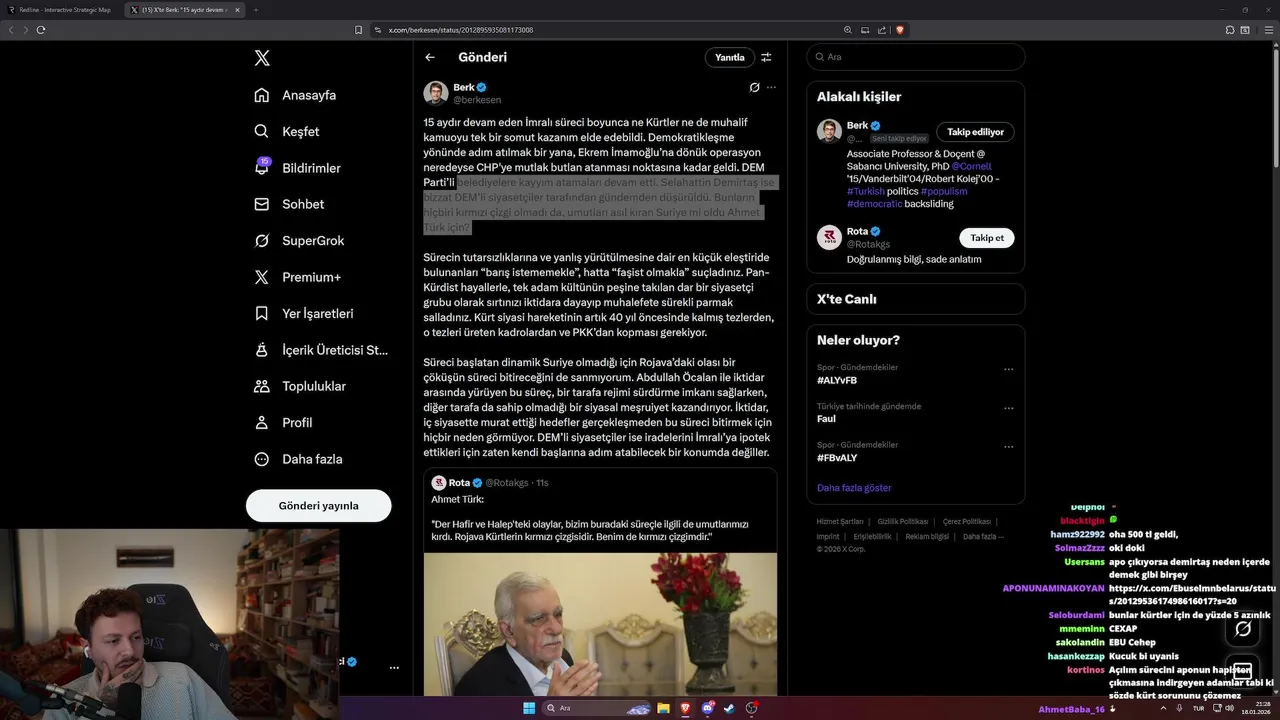The height and width of the screenshot is (720, 1280).
Task: Open Topluluklar communities
Action: pyautogui.click(x=300, y=386)
